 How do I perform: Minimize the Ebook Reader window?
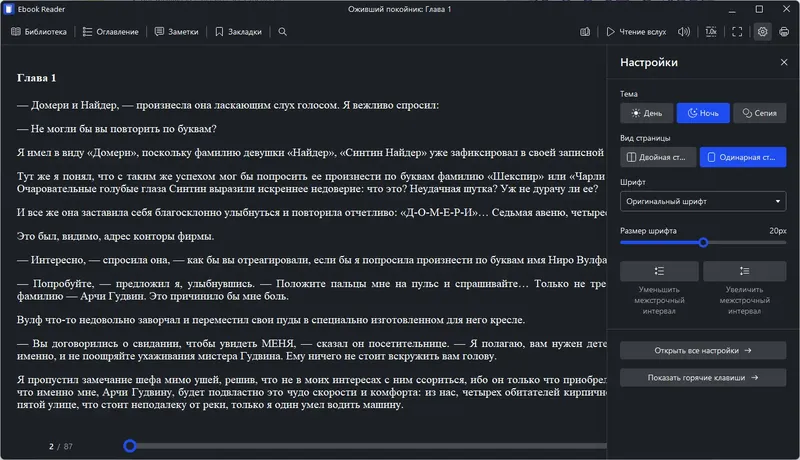[732, 9]
